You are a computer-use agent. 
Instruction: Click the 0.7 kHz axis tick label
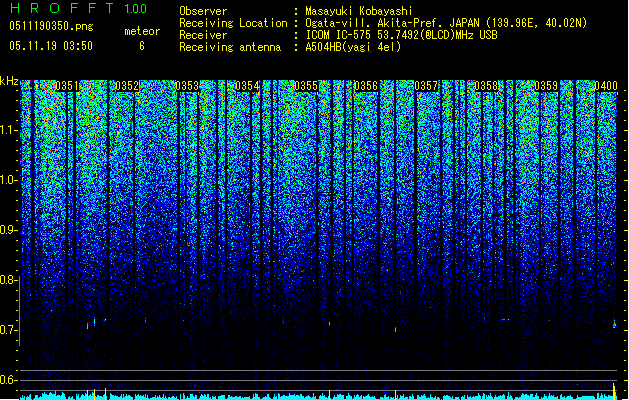point(8,330)
